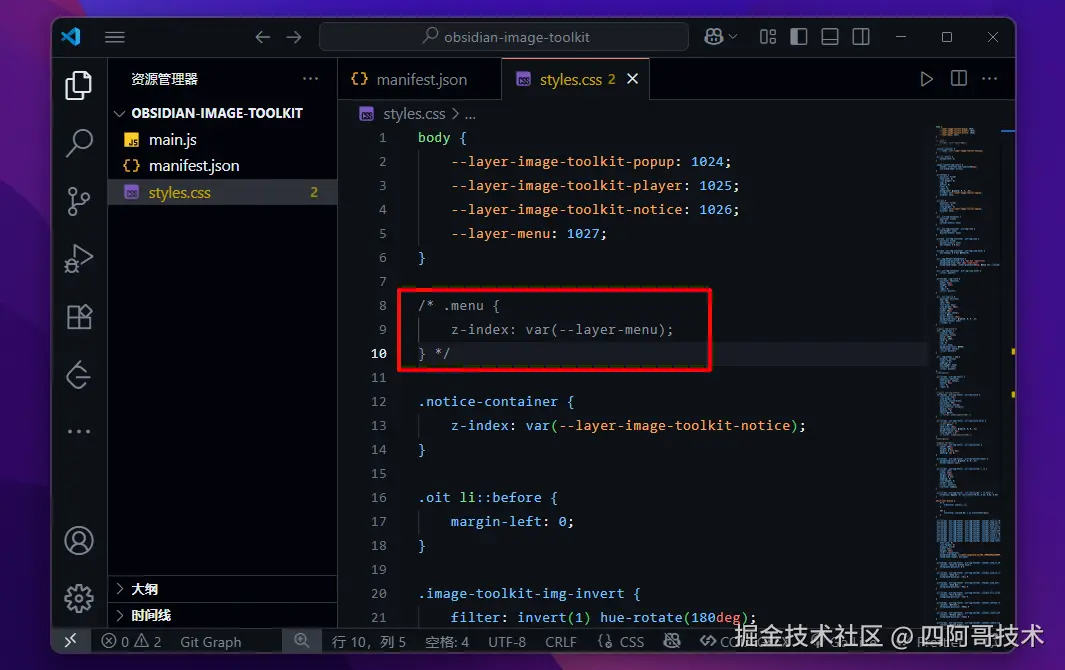Screen dimensions: 1065x670
Task: Change CRLF end of line sequence
Action: (x=560, y=641)
